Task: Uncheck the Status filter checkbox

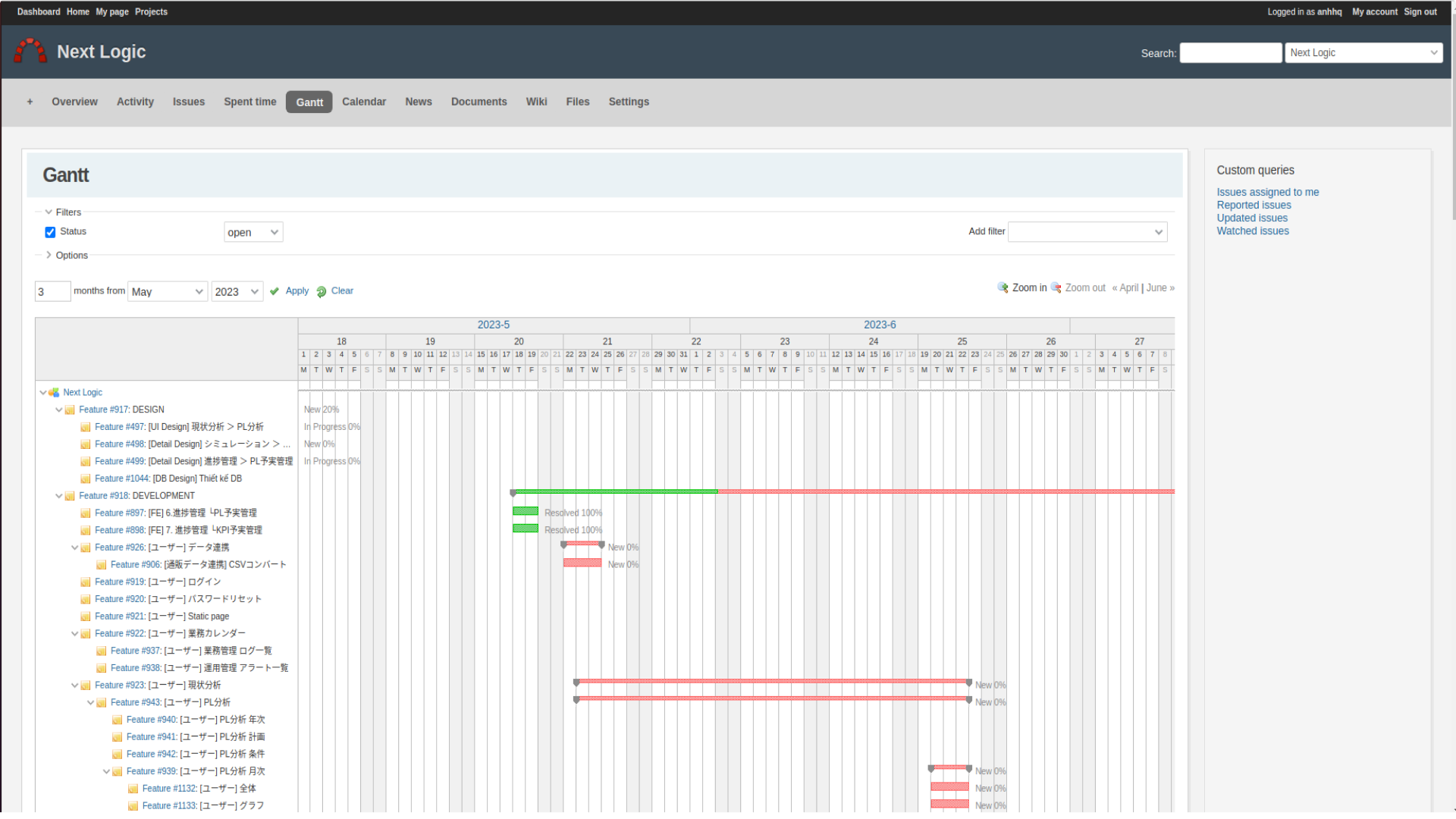Action: pyautogui.click(x=50, y=232)
